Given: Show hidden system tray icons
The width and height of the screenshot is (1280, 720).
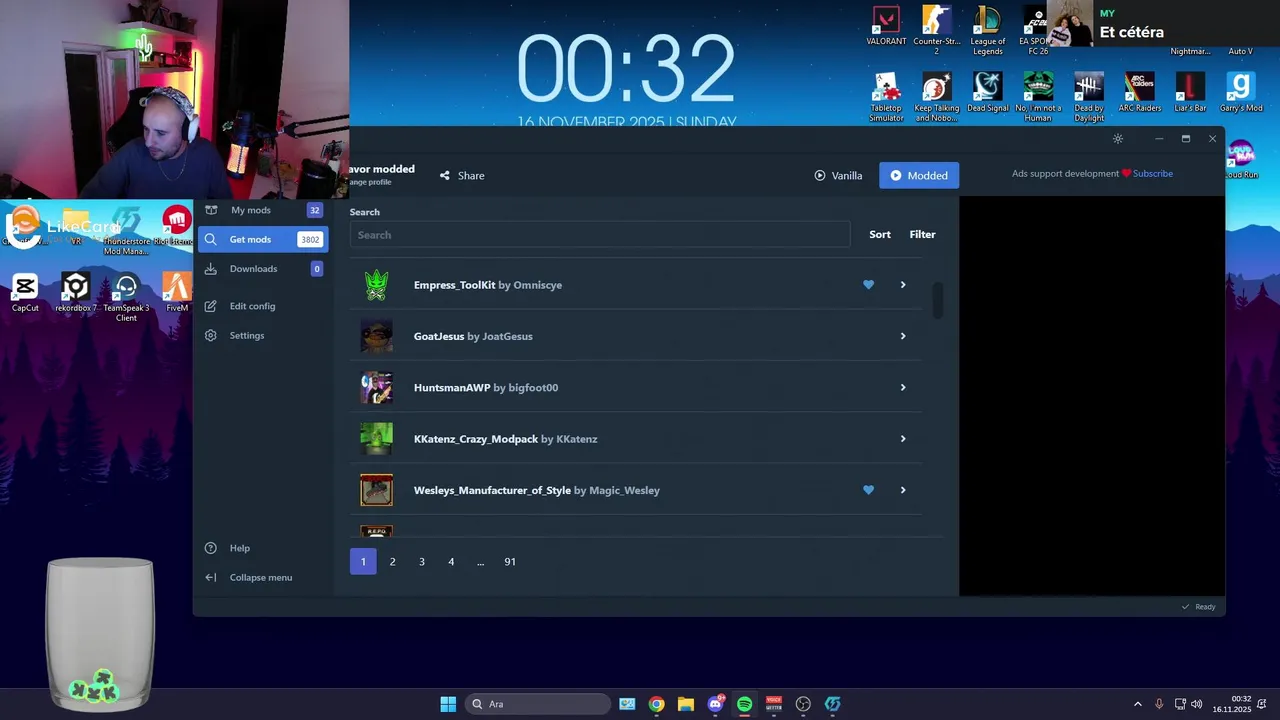Looking at the screenshot, I should pos(1137,704).
